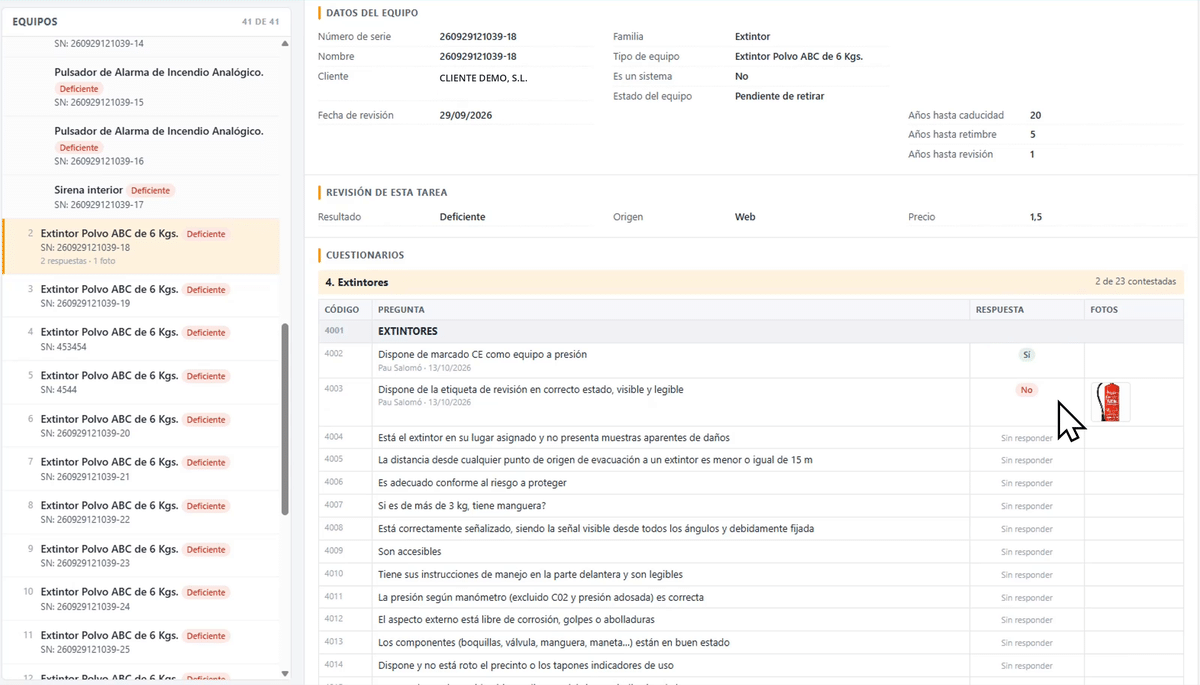
Task: Select Pulsador de Alarma with SN ending 039-15
Action: (x=143, y=87)
